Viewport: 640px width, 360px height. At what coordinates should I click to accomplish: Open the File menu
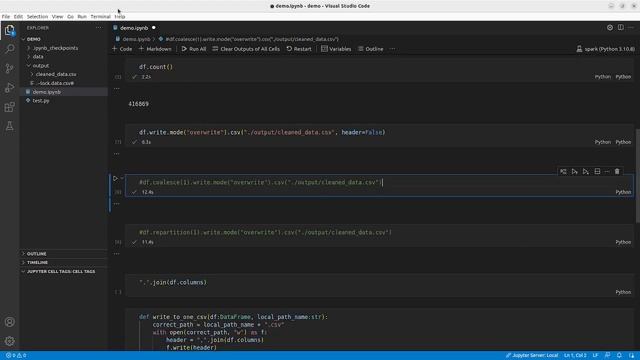point(6,17)
